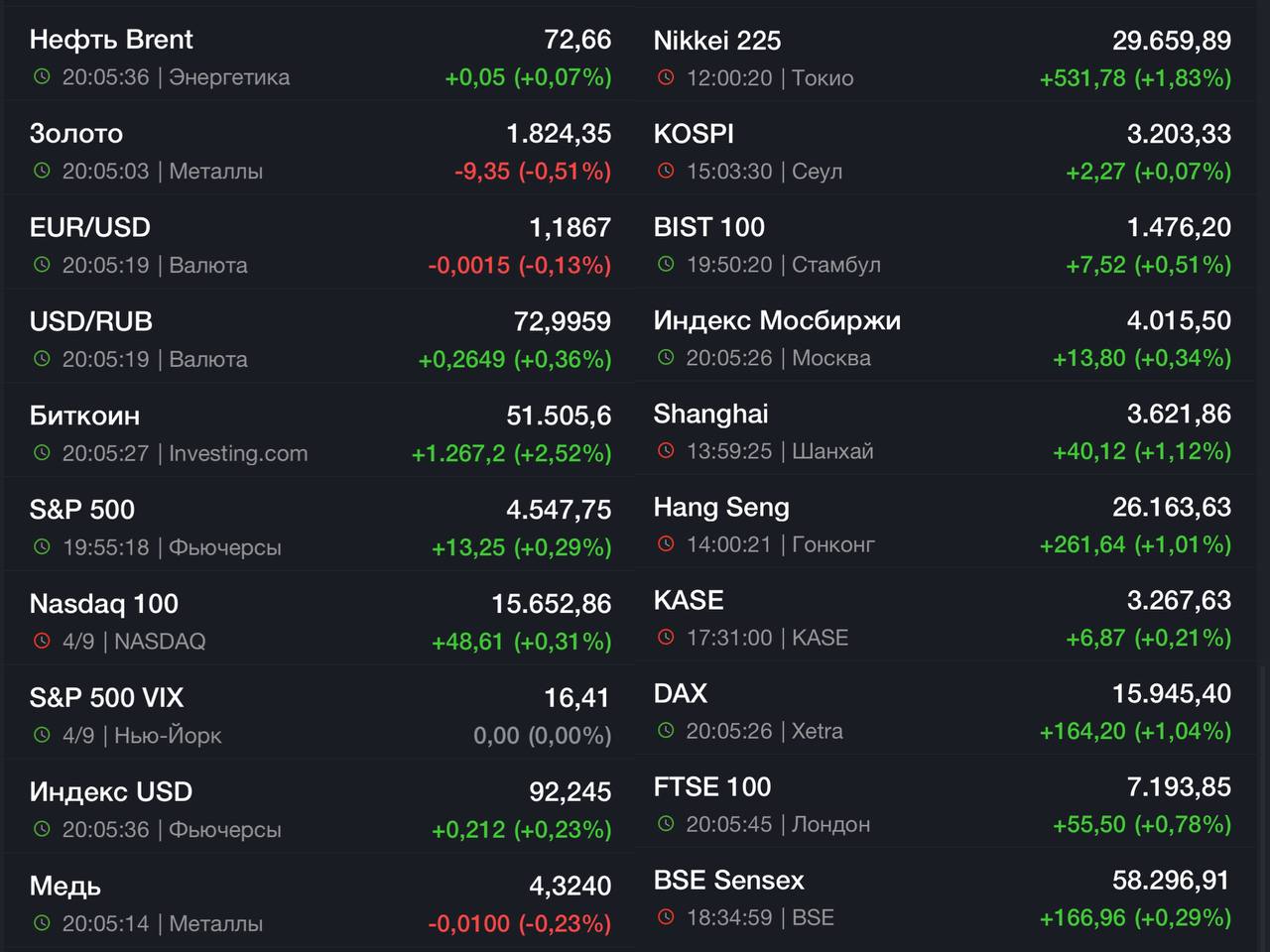Click the green clock icon under S&P 500 futures
1270x952 pixels.
42,547
